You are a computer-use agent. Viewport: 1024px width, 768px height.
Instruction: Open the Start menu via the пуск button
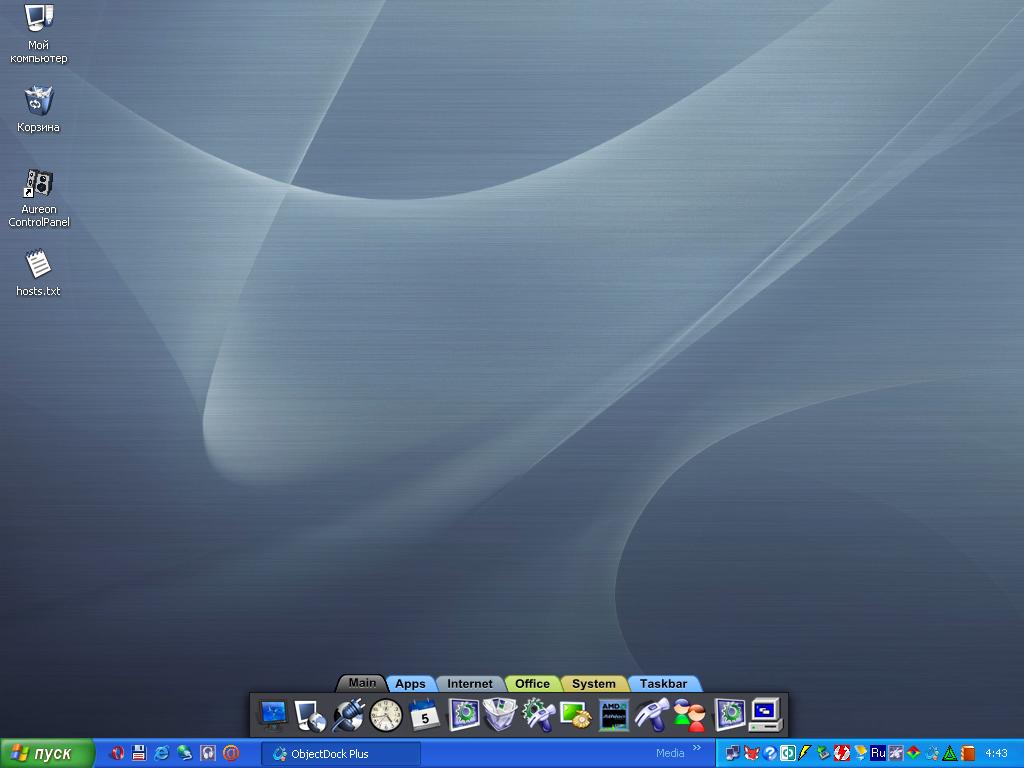click(47, 753)
